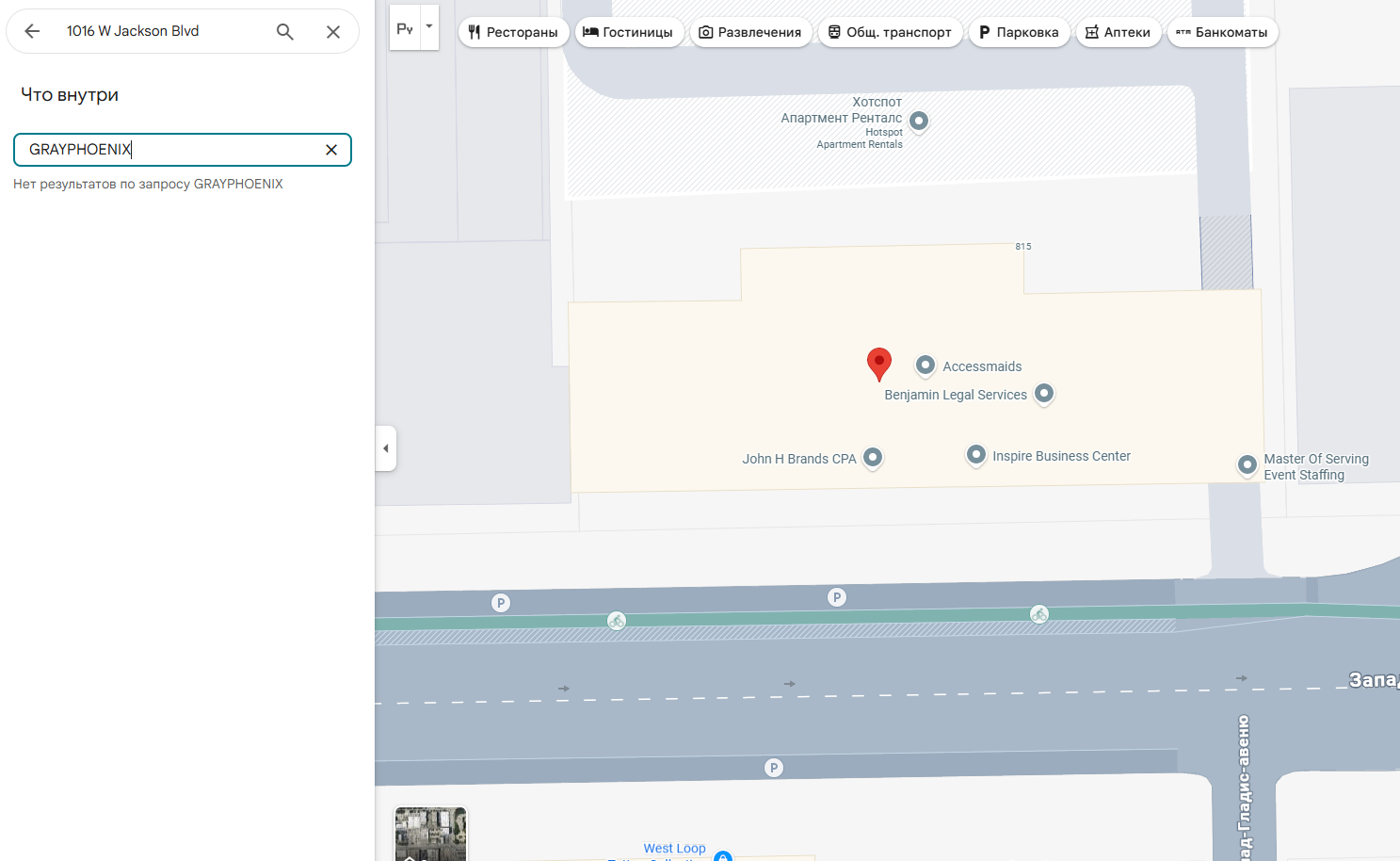This screenshot has width=1400, height=861.
Task: Clear the GRAYPHOENIX search text
Action: pos(331,150)
